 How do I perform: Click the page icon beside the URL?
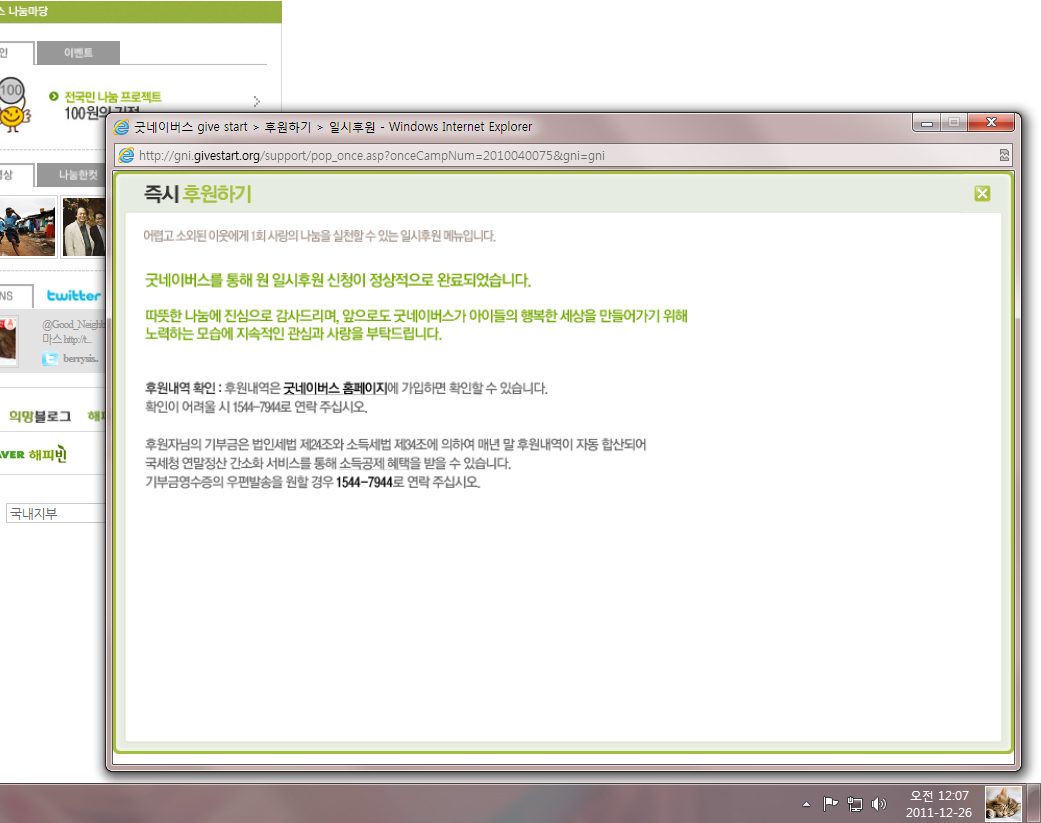[126, 155]
